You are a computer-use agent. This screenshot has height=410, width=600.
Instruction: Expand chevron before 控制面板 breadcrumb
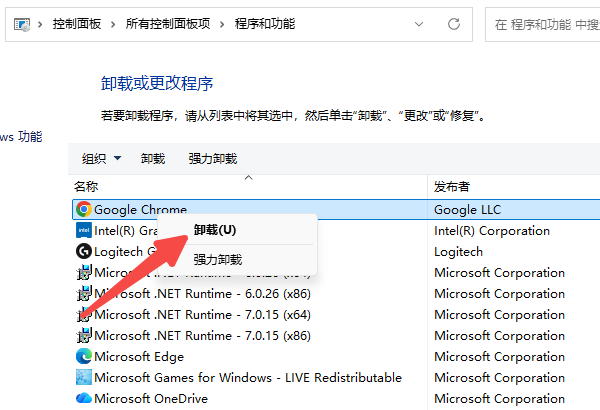coord(40,25)
